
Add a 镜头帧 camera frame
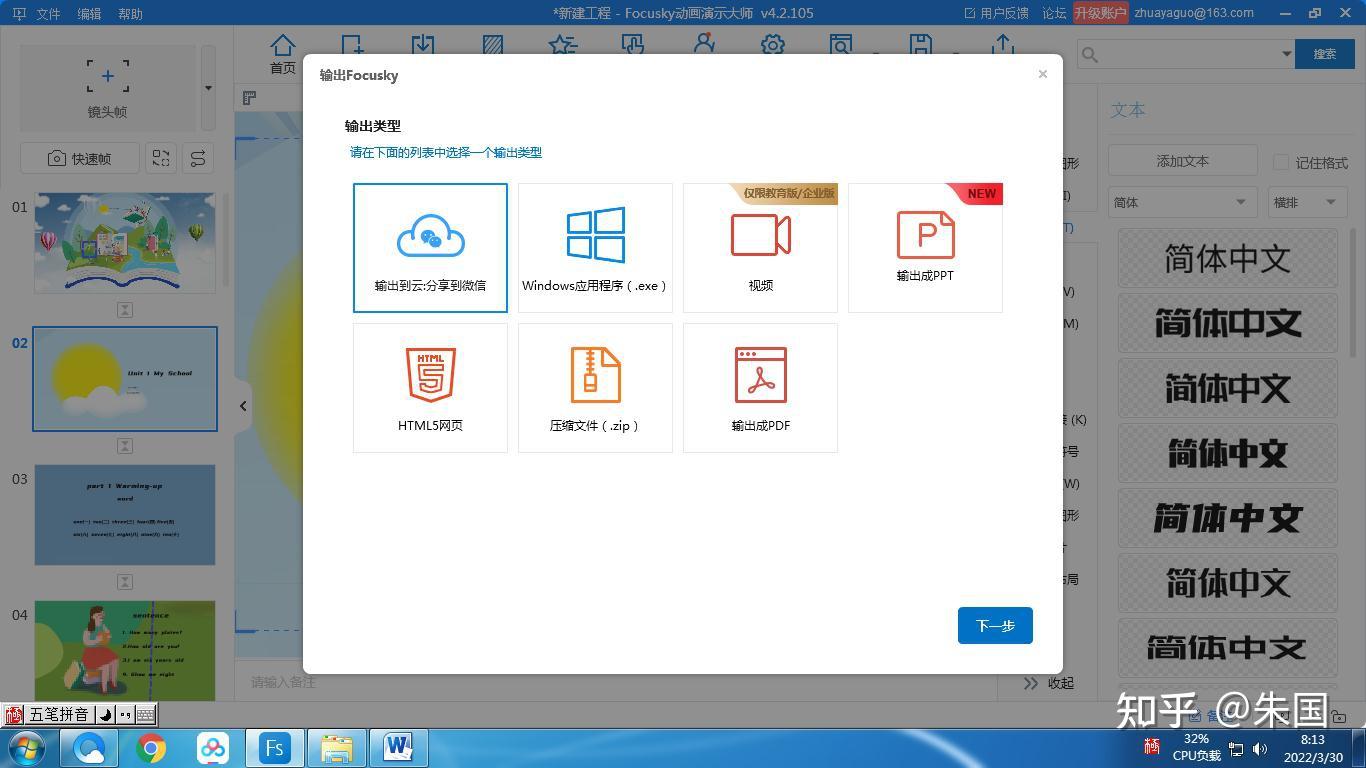(x=108, y=87)
